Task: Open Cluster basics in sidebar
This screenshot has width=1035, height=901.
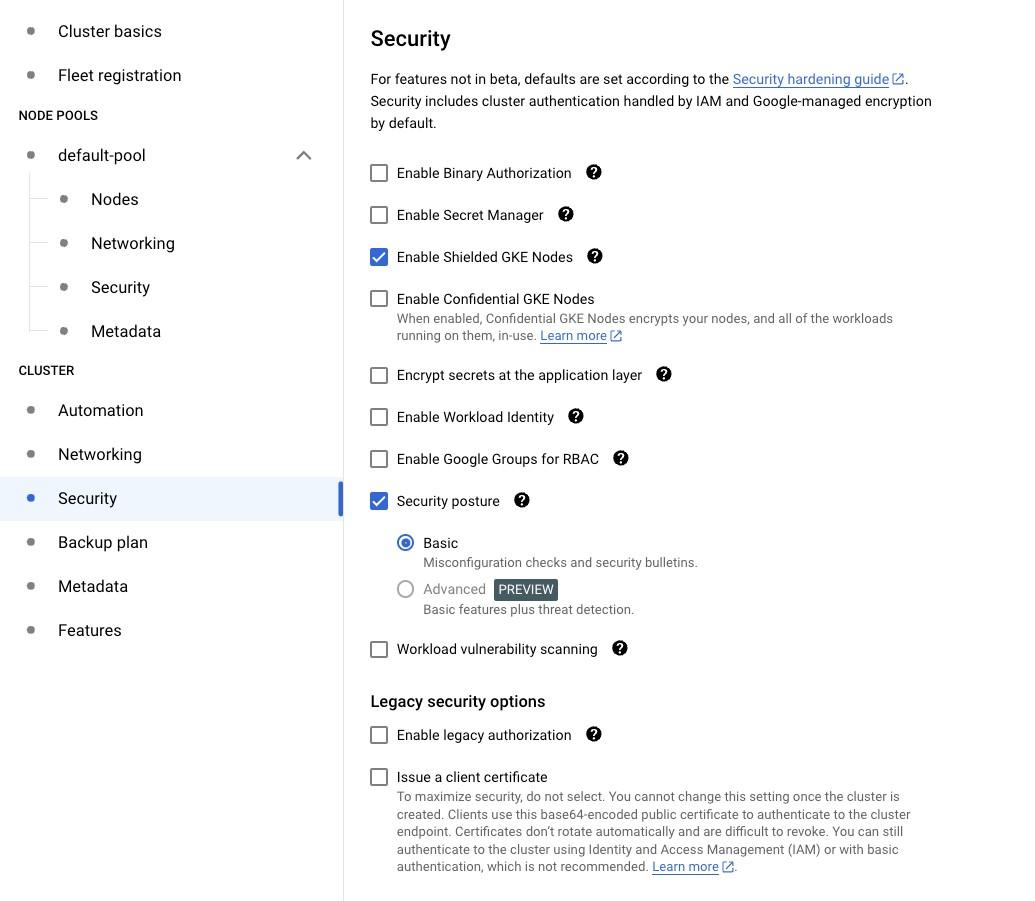Action: 110,32
